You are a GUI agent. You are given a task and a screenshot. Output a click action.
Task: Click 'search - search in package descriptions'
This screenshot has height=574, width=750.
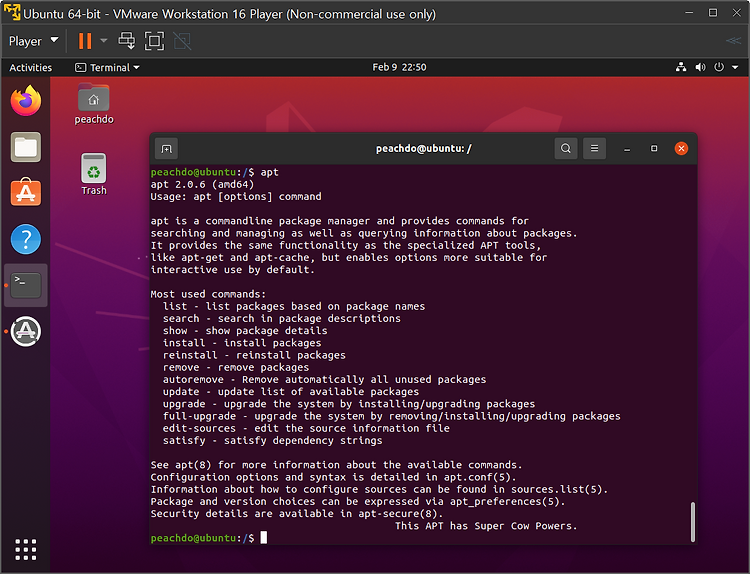282,319
